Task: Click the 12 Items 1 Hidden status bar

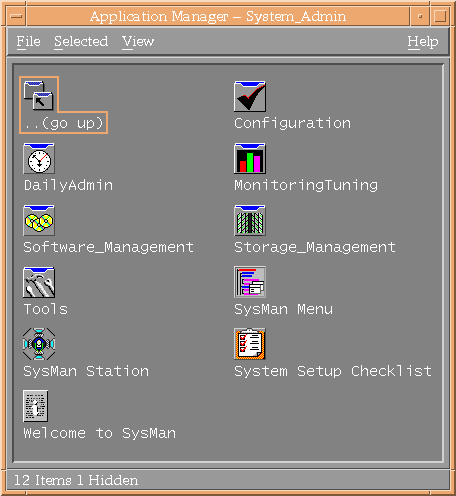Action: [x=228, y=480]
